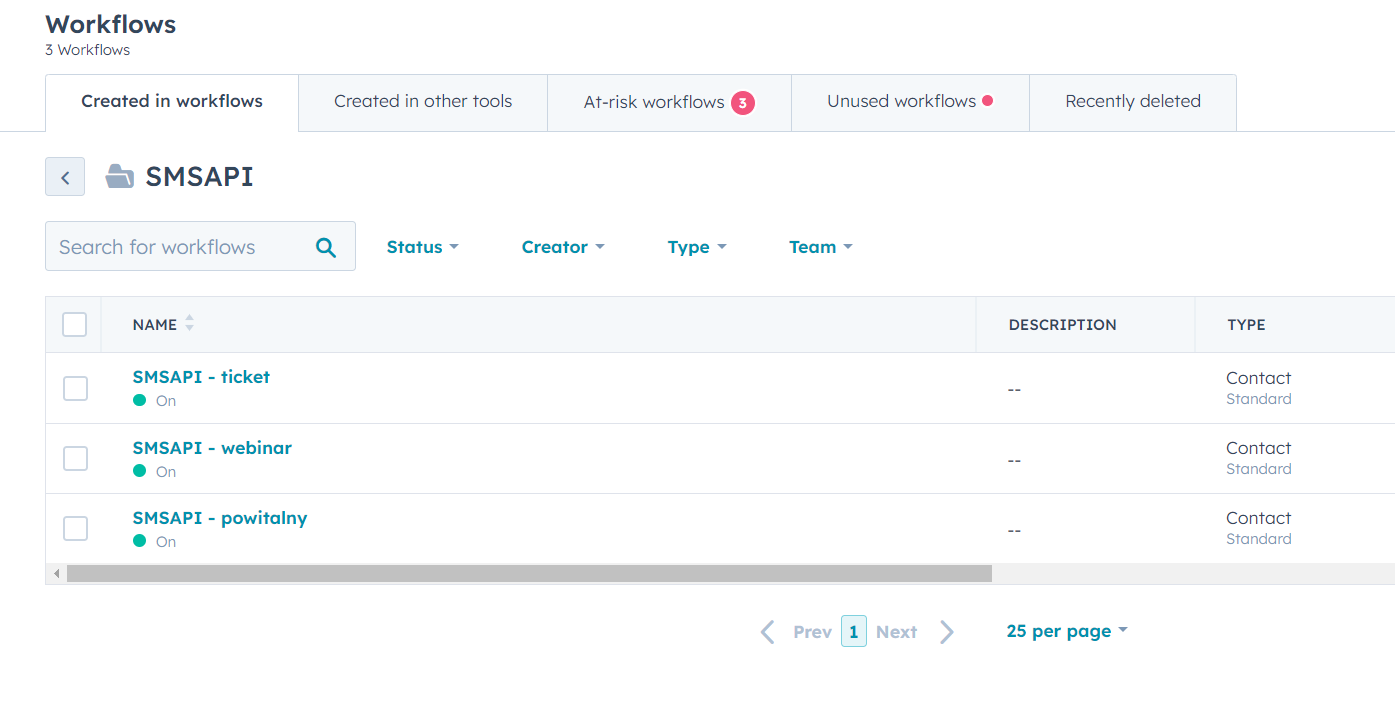The image size is (1395, 711).
Task: Click the SMSAPI folder title text
Action: [x=199, y=177]
